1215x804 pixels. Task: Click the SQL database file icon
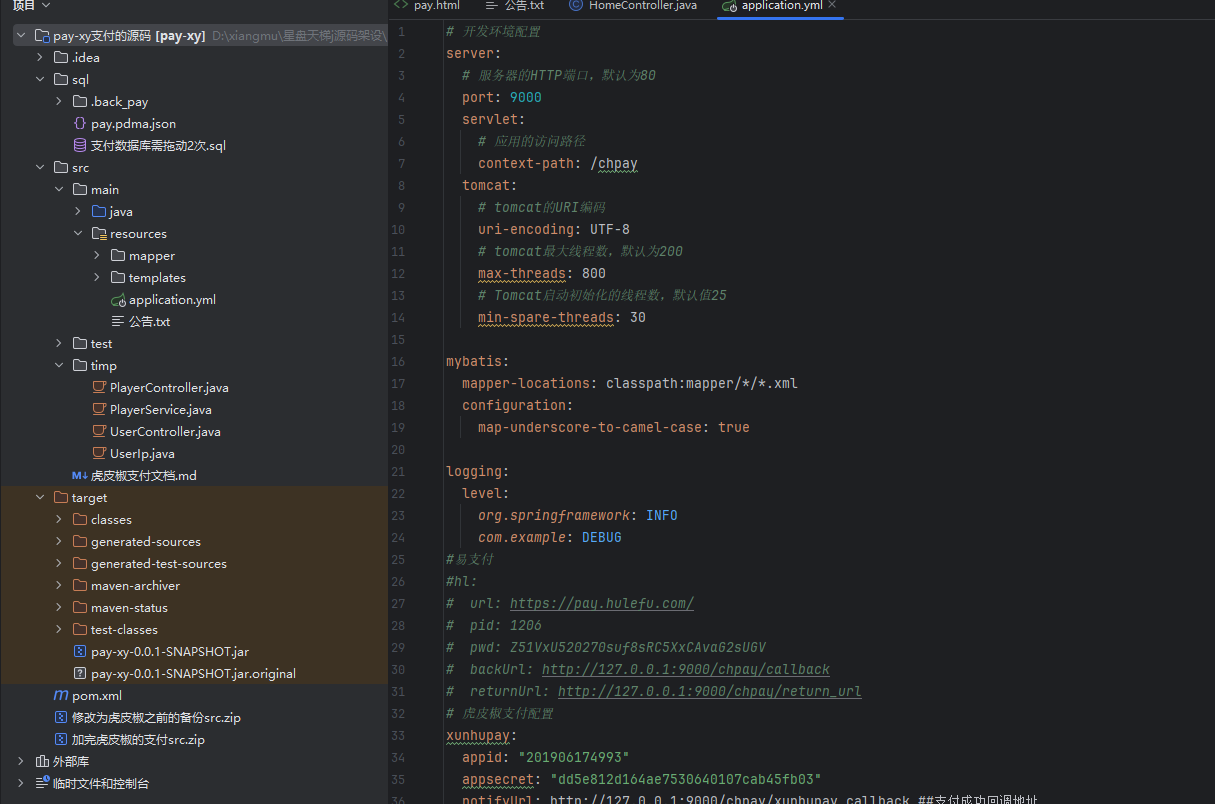click(80, 145)
